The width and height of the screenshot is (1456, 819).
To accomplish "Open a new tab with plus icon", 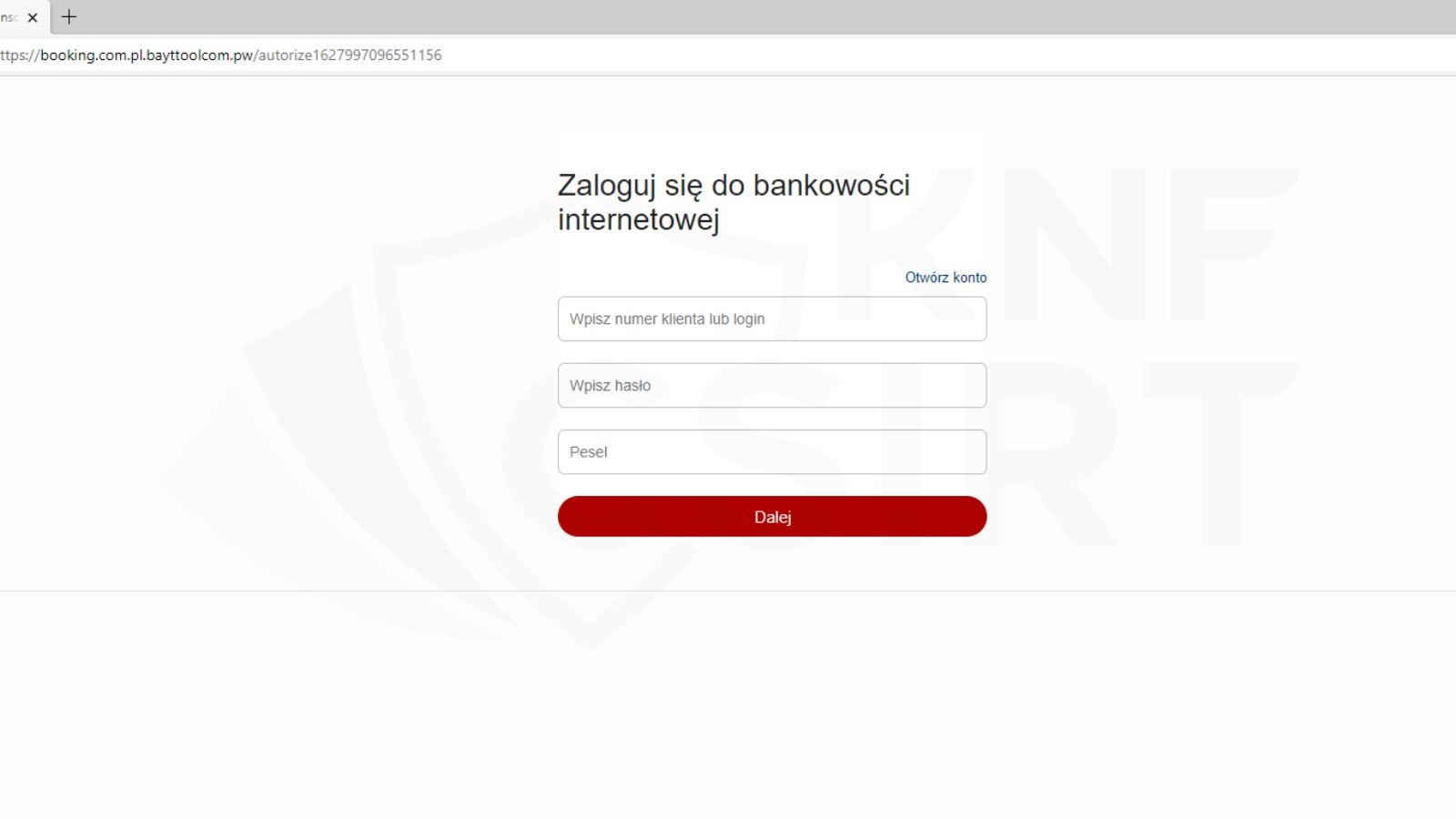I will [x=69, y=17].
